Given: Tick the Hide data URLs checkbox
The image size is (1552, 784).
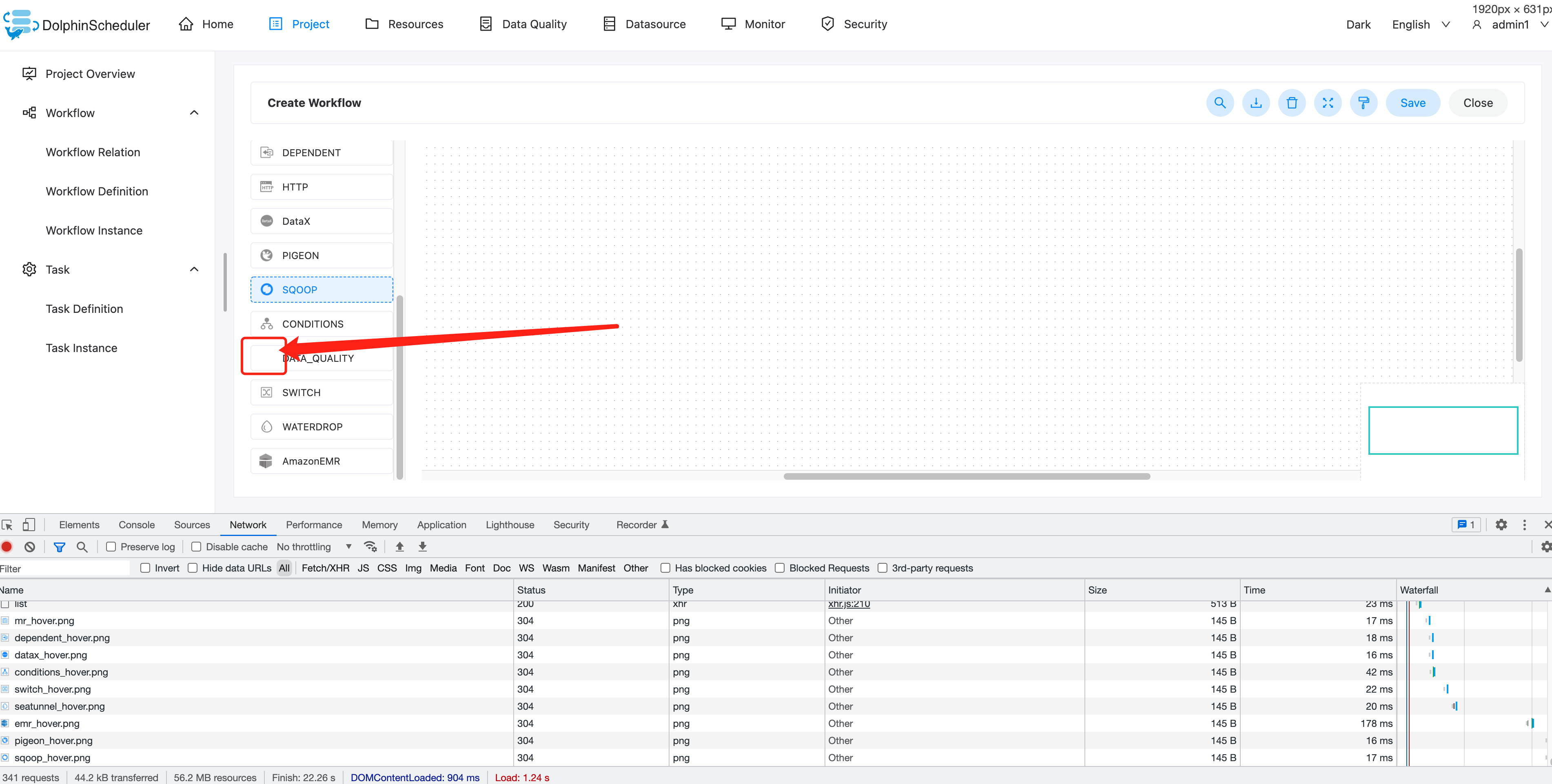Looking at the screenshot, I should [193, 568].
